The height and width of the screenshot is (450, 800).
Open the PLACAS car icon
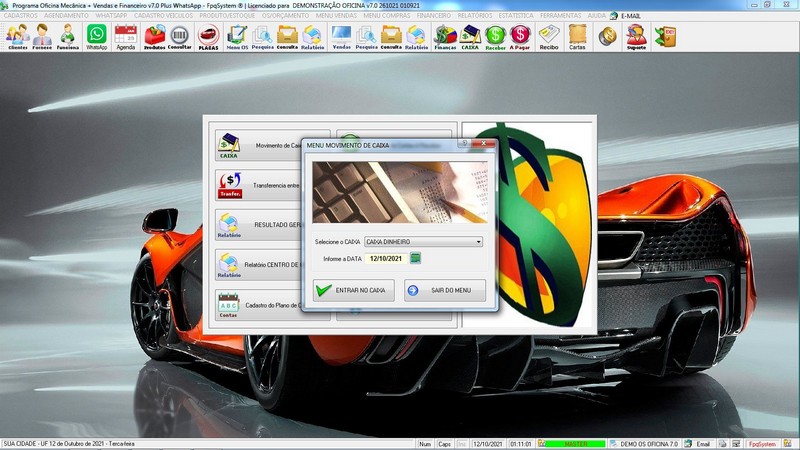(208, 37)
